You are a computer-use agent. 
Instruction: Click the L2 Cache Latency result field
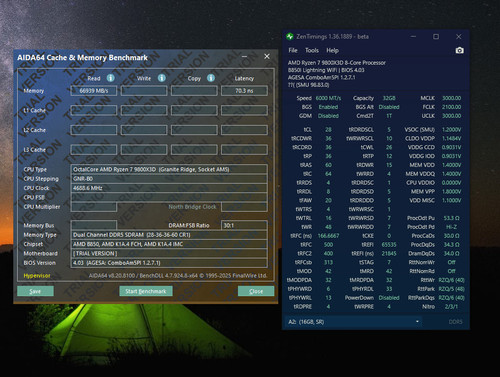point(244,130)
